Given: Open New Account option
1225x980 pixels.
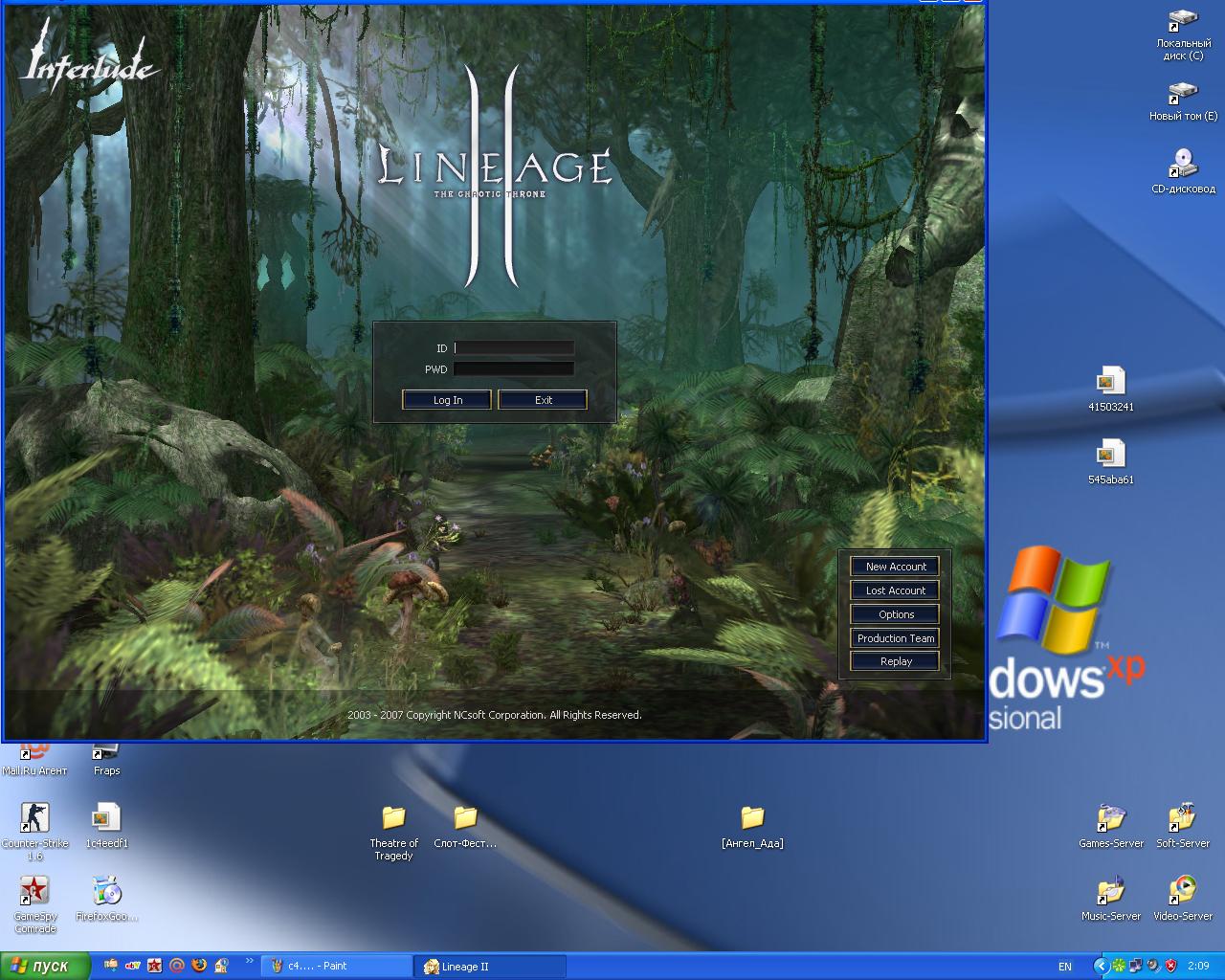Looking at the screenshot, I should click(x=895, y=567).
